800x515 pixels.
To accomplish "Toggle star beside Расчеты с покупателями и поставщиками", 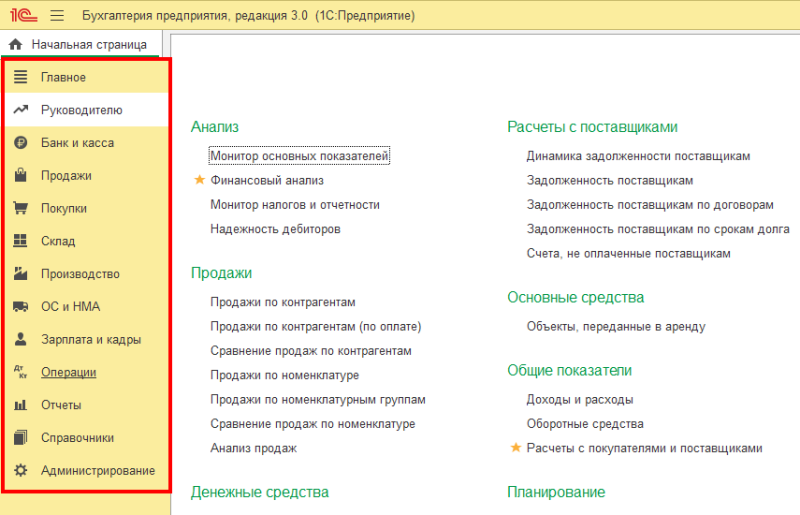I will pyautogui.click(x=516, y=448).
